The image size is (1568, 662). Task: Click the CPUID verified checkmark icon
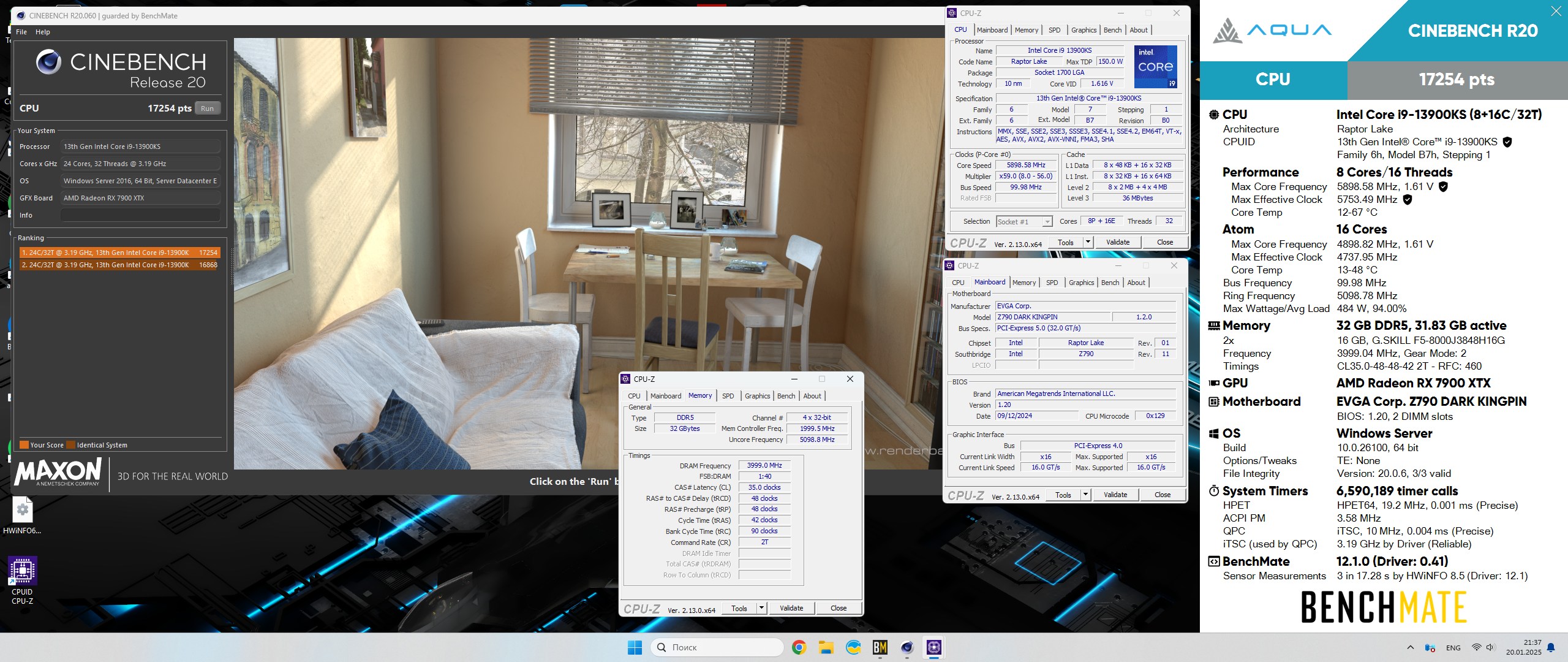pos(1507,142)
